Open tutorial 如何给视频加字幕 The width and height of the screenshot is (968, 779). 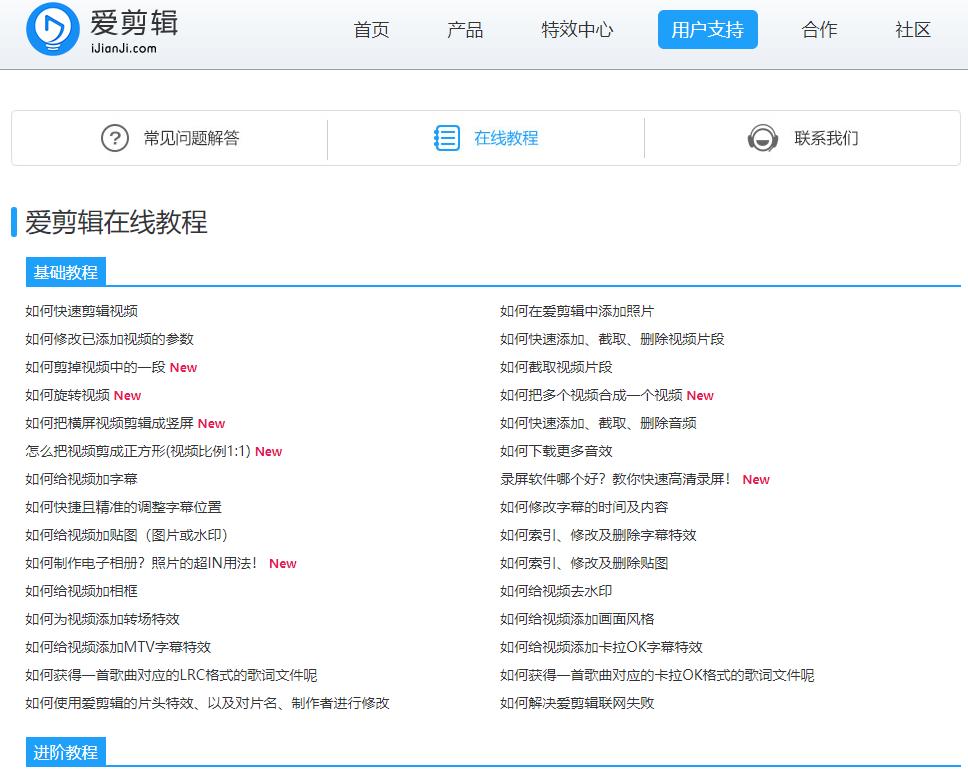[x=82, y=479]
